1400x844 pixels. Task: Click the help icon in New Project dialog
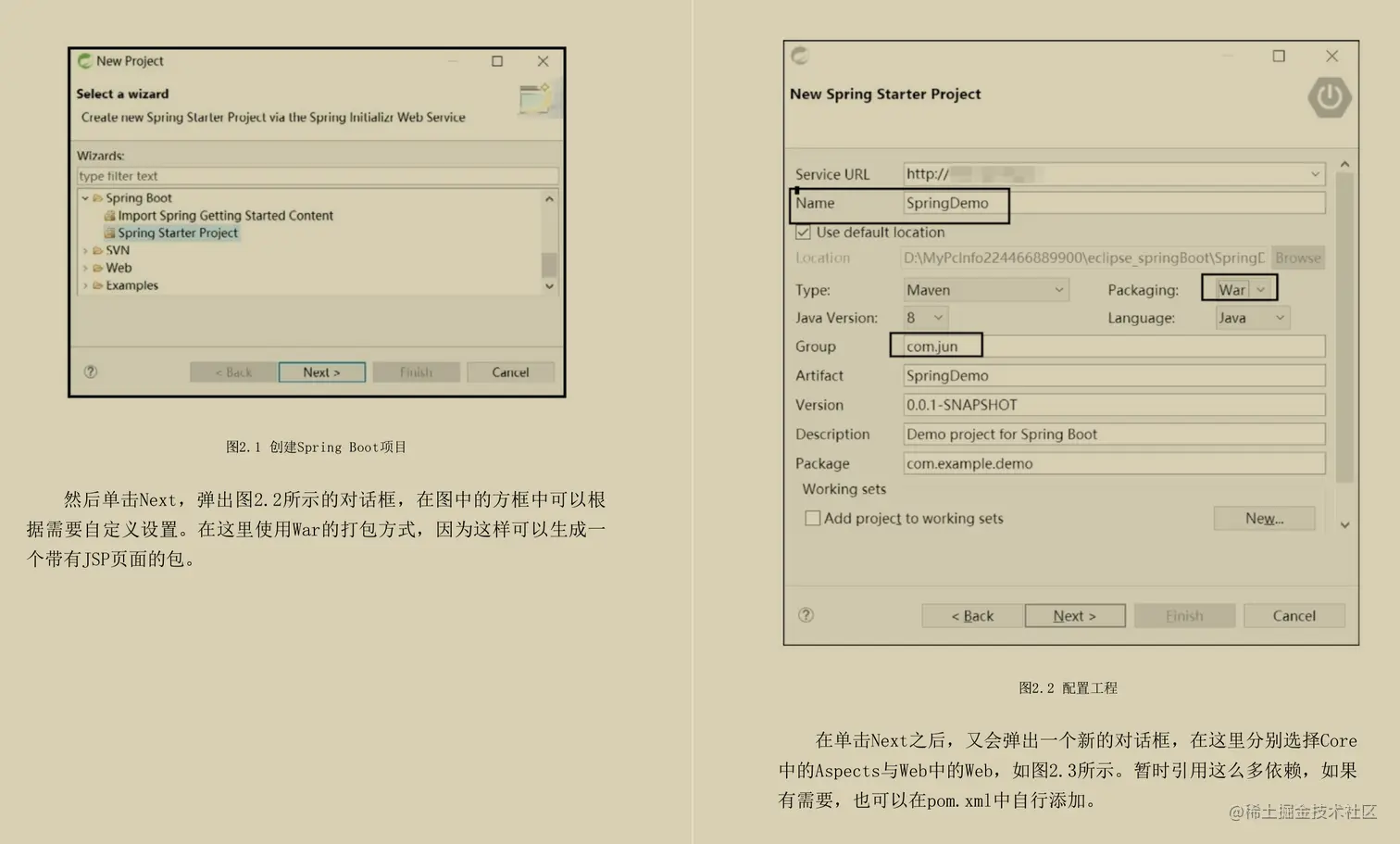(90, 371)
